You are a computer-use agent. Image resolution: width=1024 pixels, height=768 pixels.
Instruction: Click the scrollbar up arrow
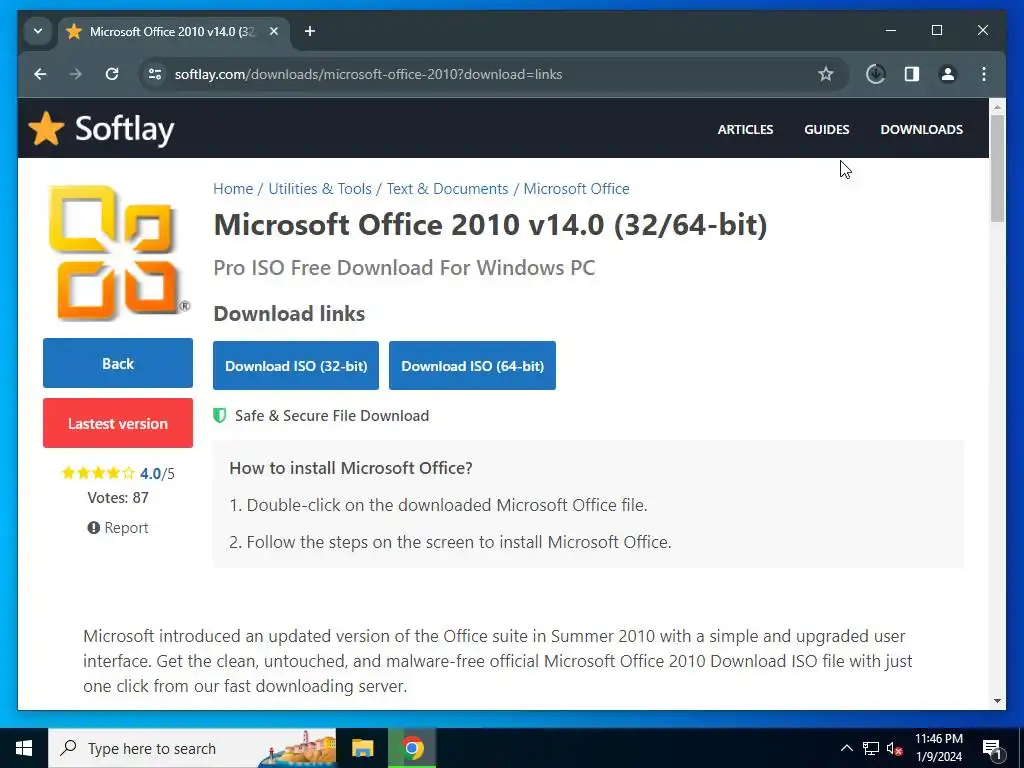tap(997, 106)
